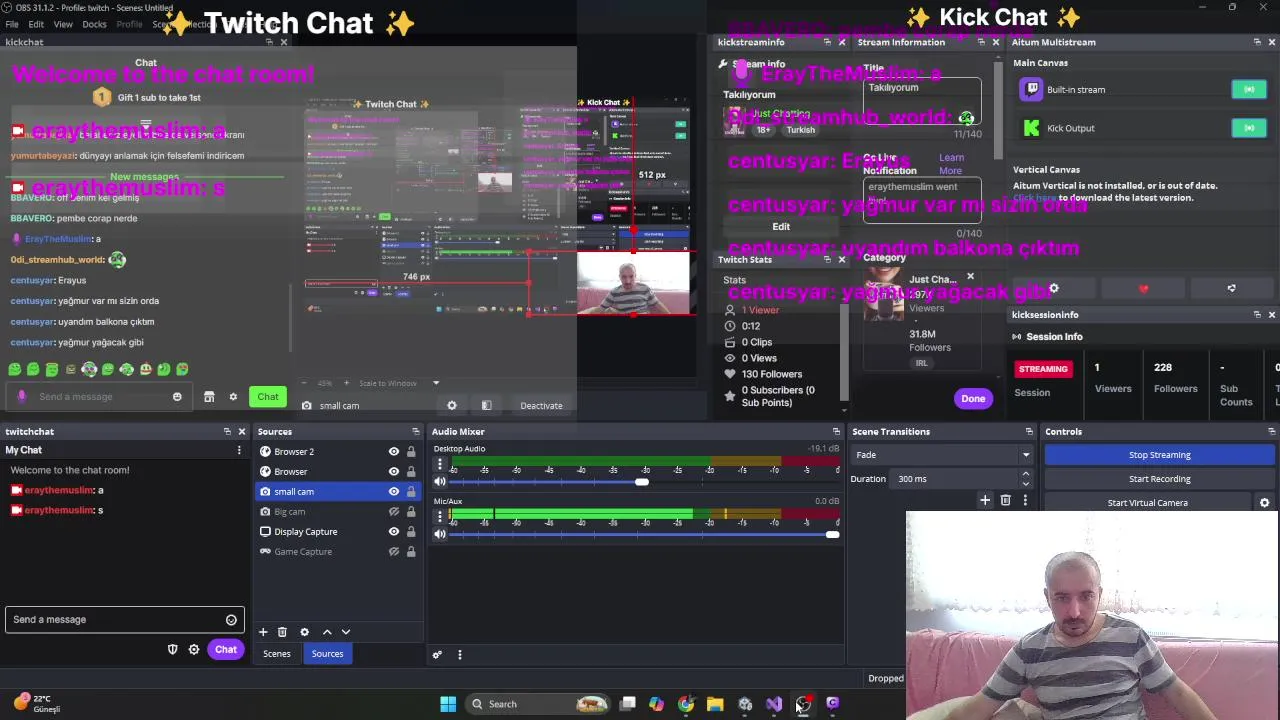
Task: Toggle lock on the Display Capture source
Action: pyautogui.click(x=411, y=532)
